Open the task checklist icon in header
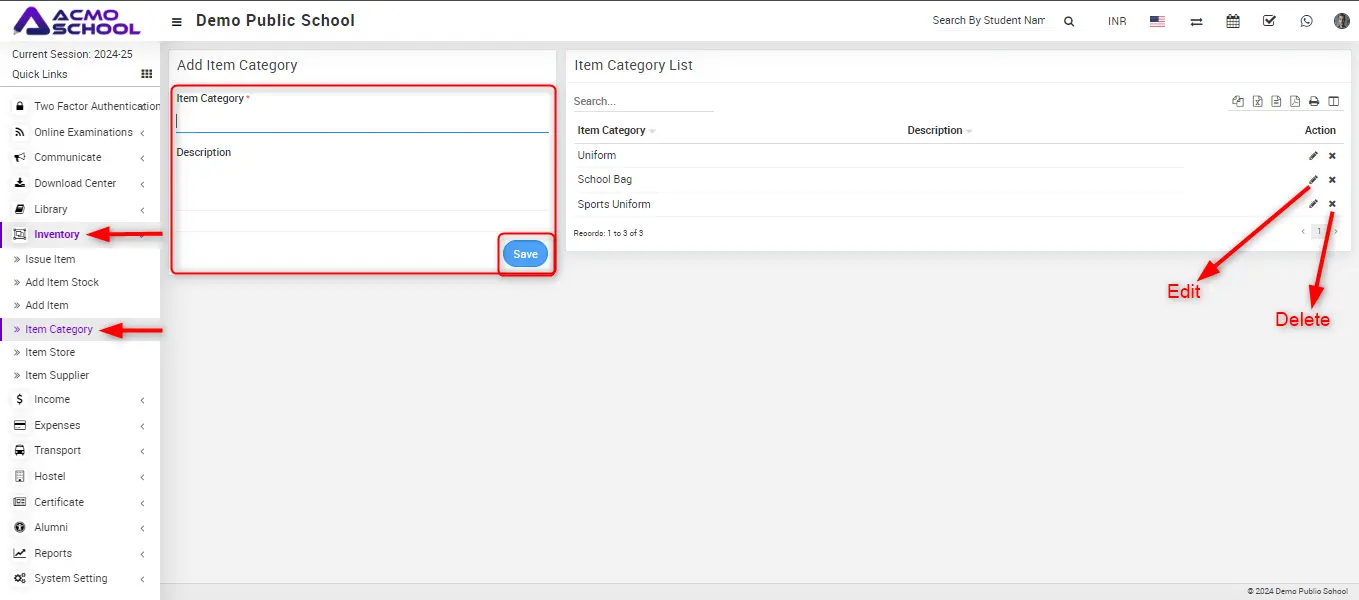Image resolution: width=1359 pixels, height=600 pixels. coord(1269,21)
